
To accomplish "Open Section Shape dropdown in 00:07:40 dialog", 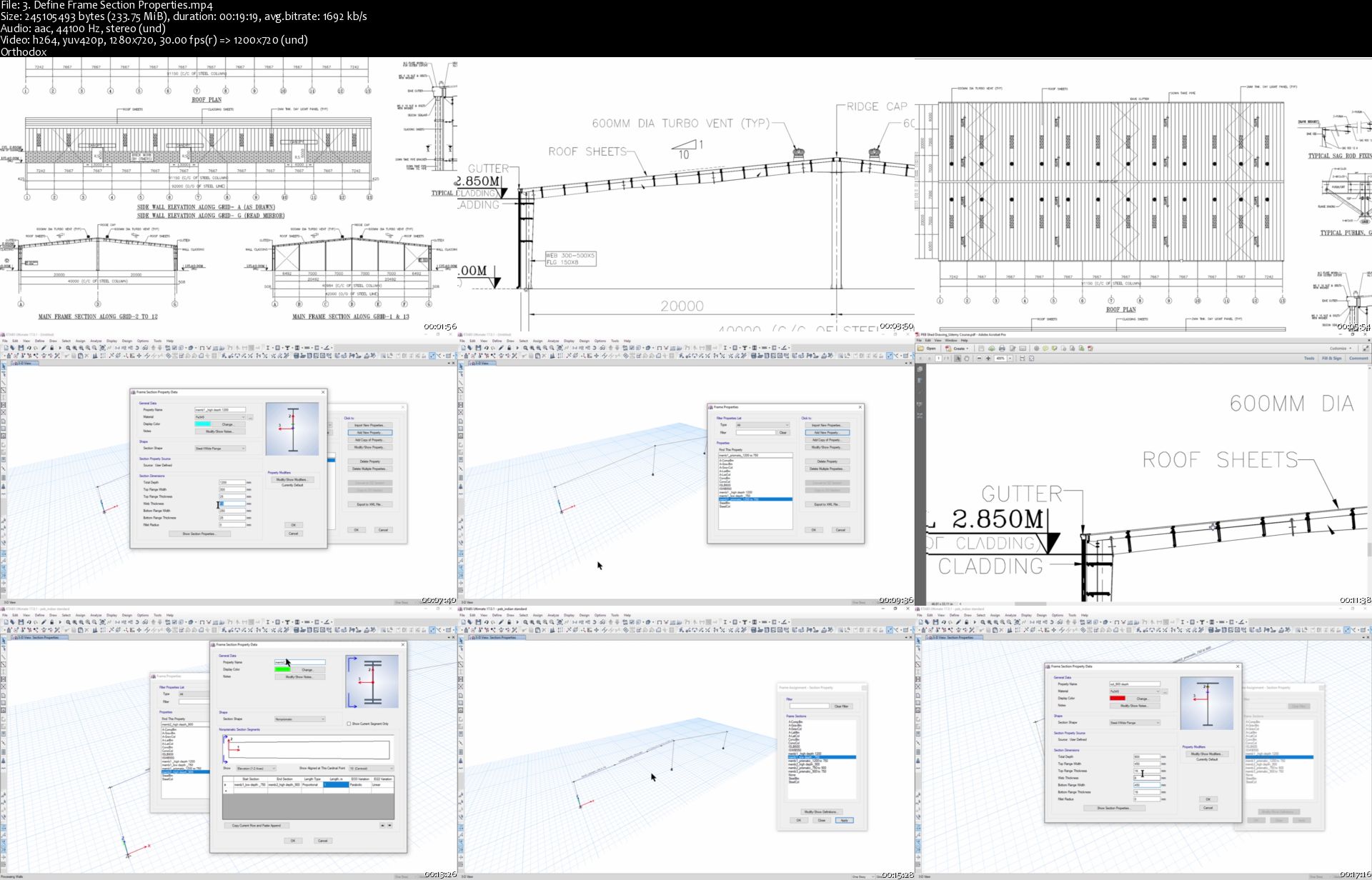I will click(220, 449).
